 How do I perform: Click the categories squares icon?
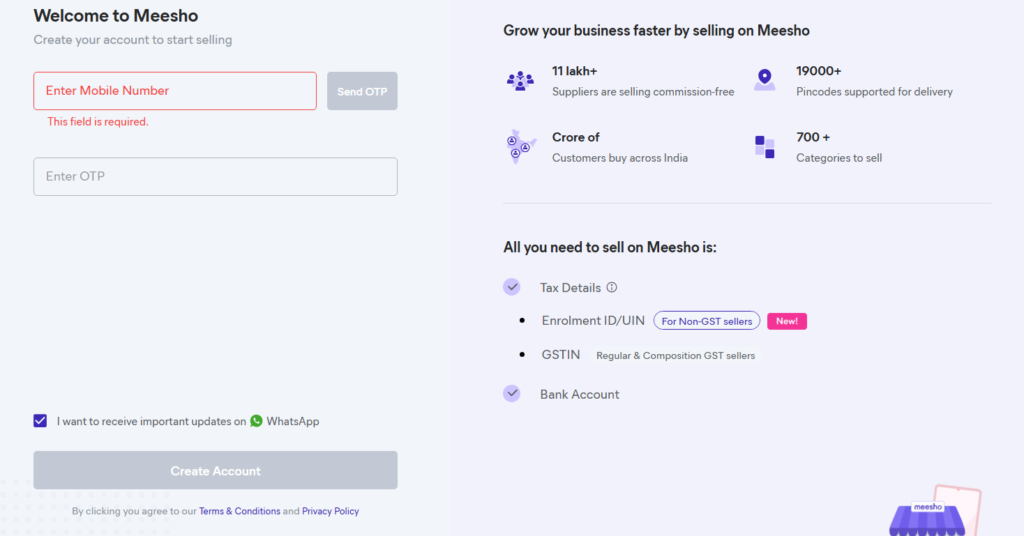pos(764,147)
